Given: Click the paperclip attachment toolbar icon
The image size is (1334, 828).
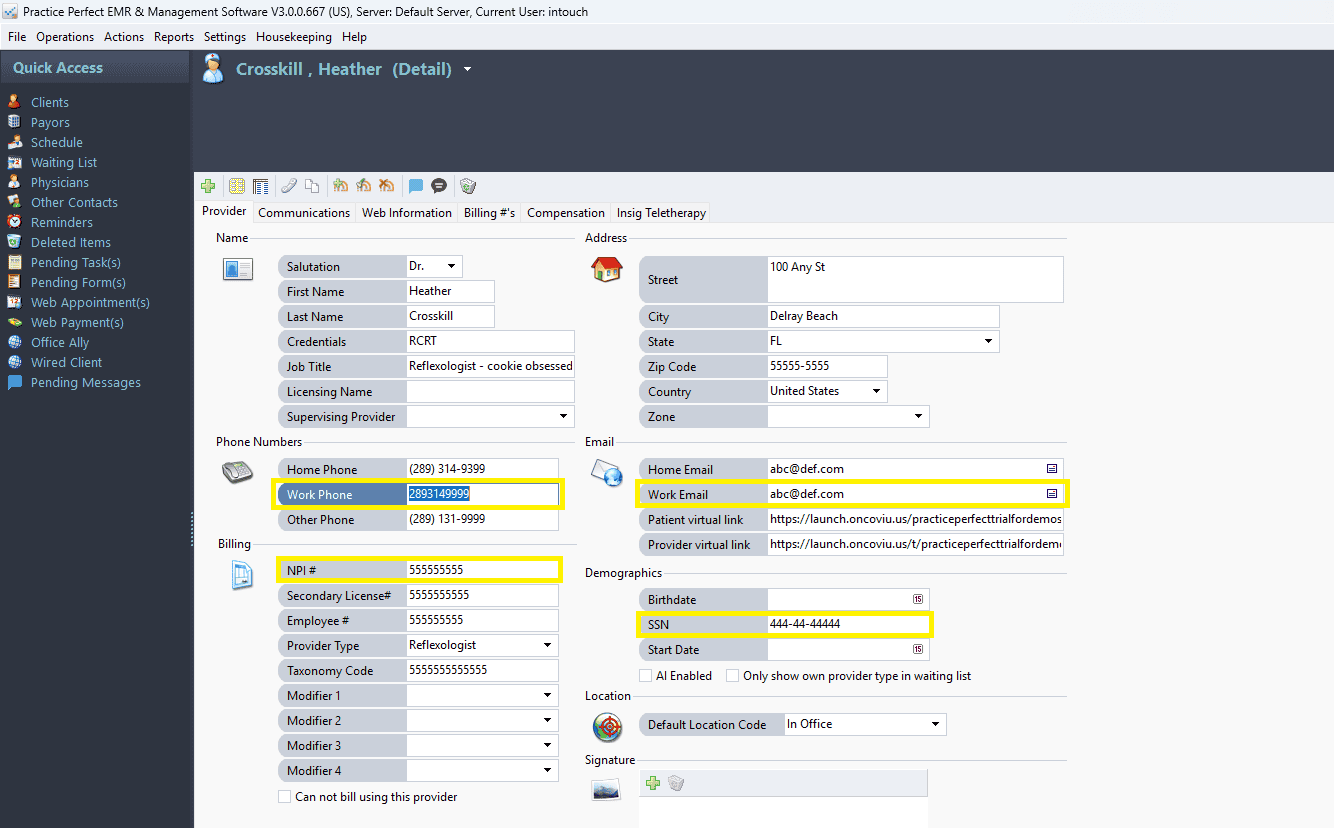Looking at the screenshot, I should pyautogui.click(x=288, y=186).
